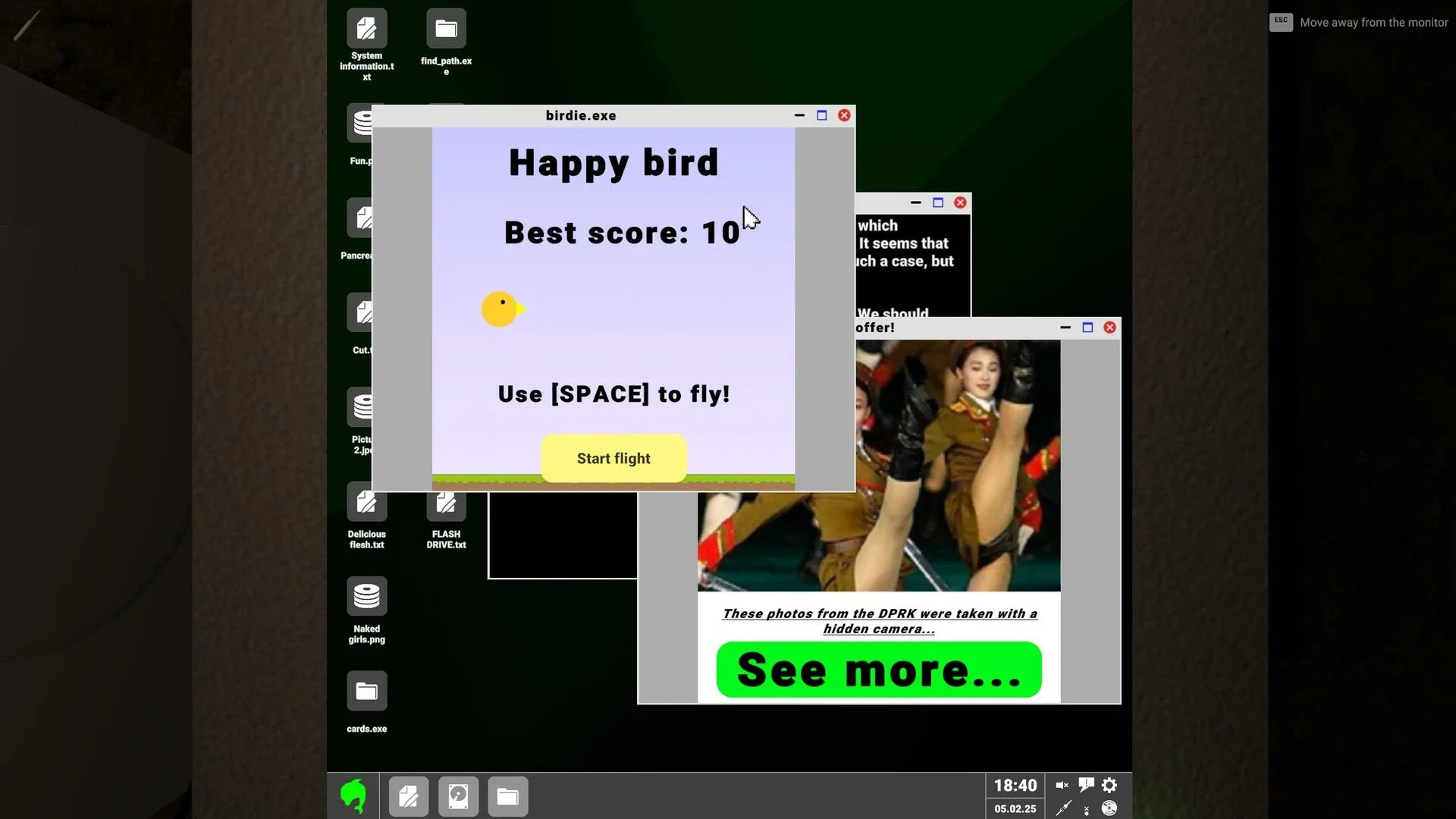This screenshot has height=819, width=1456.
Task: Open the file explorer folder in the taskbar
Action: point(507,796)
